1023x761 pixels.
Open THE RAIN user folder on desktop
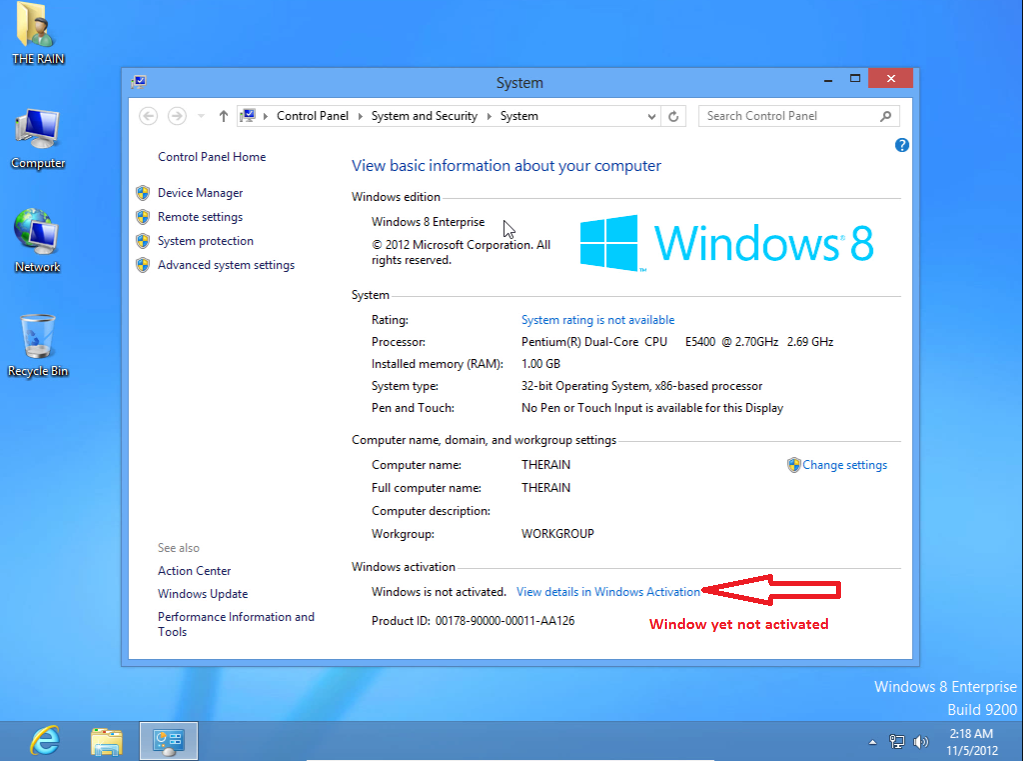pyautogui.click(x=38, y=34)
